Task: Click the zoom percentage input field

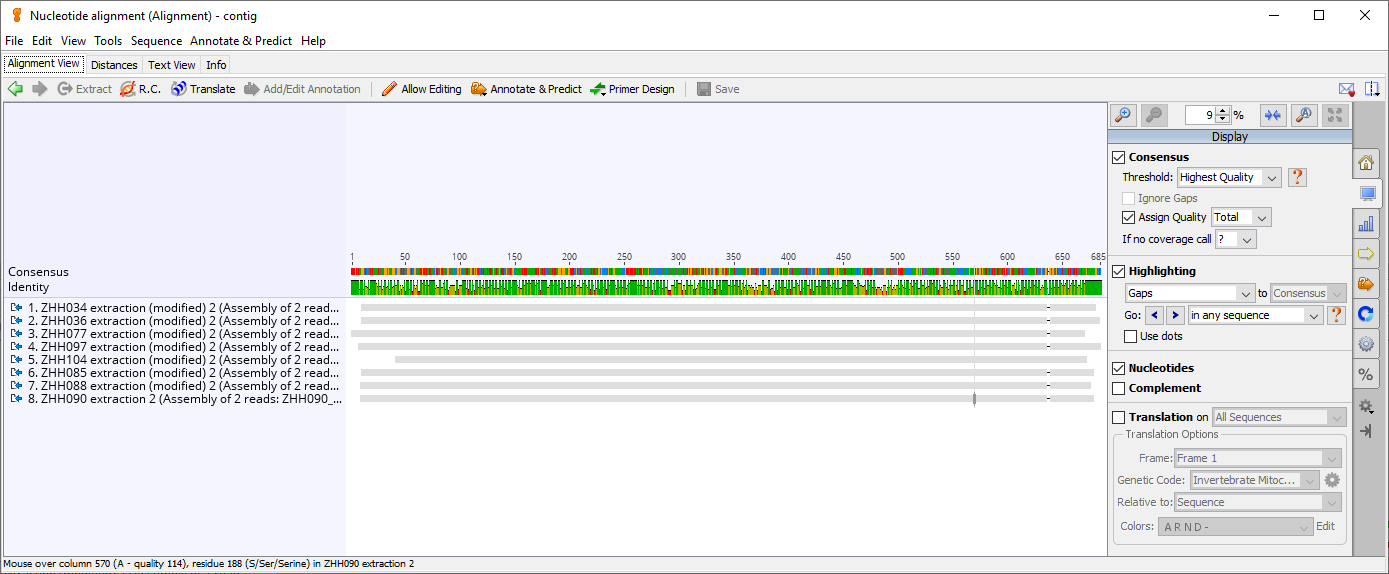Action: point(1200,115)
